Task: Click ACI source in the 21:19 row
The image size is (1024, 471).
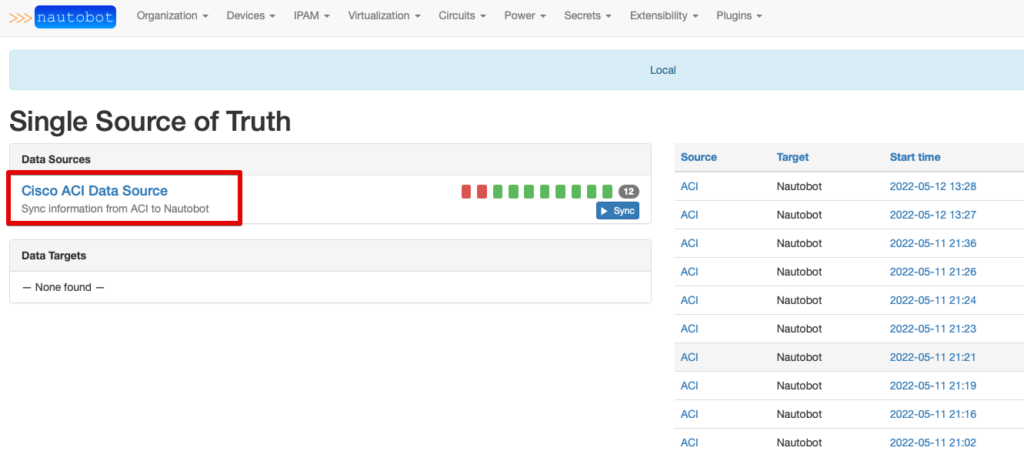Action: pos(689,385)
